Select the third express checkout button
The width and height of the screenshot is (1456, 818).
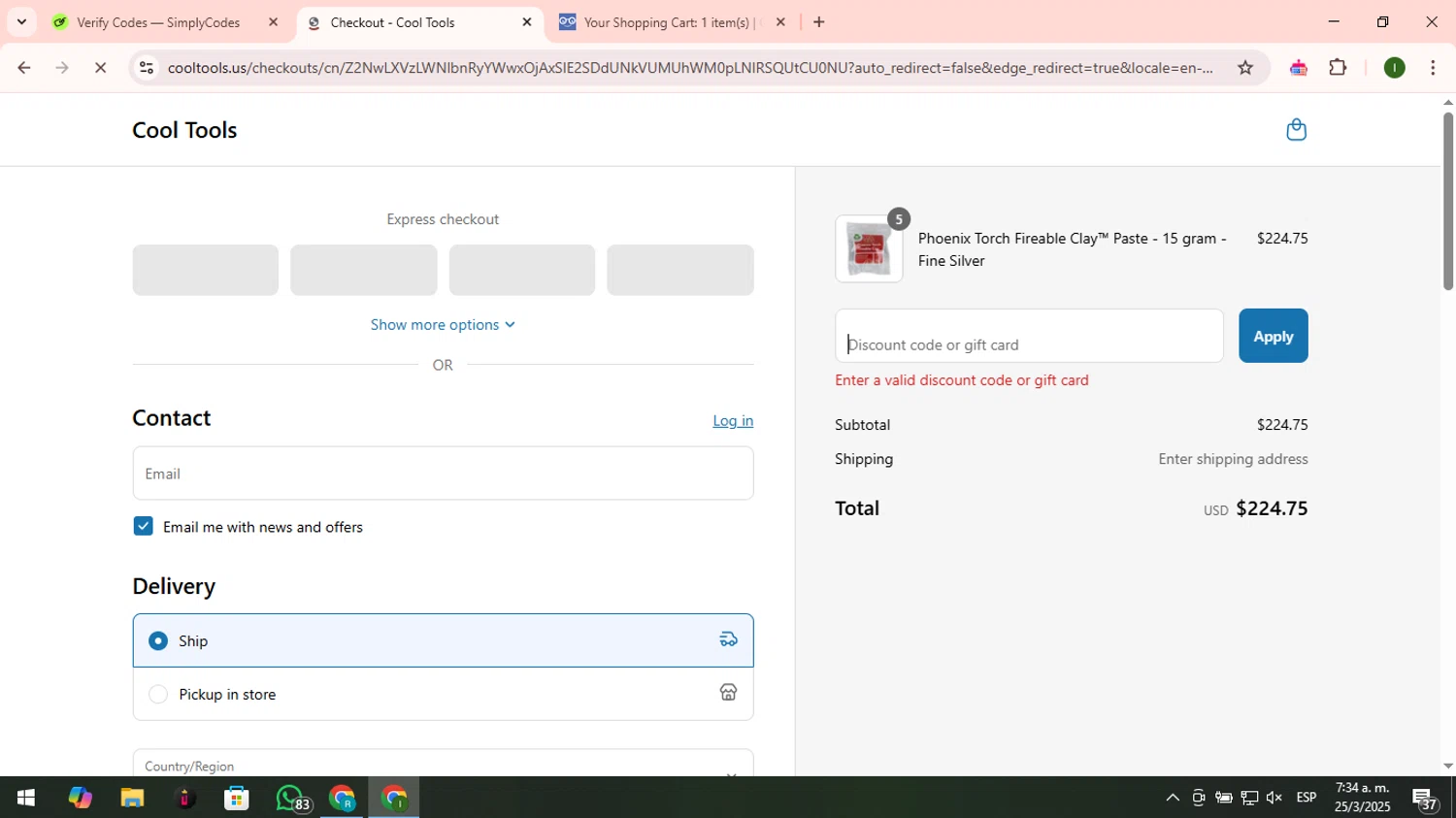(521, 270)
